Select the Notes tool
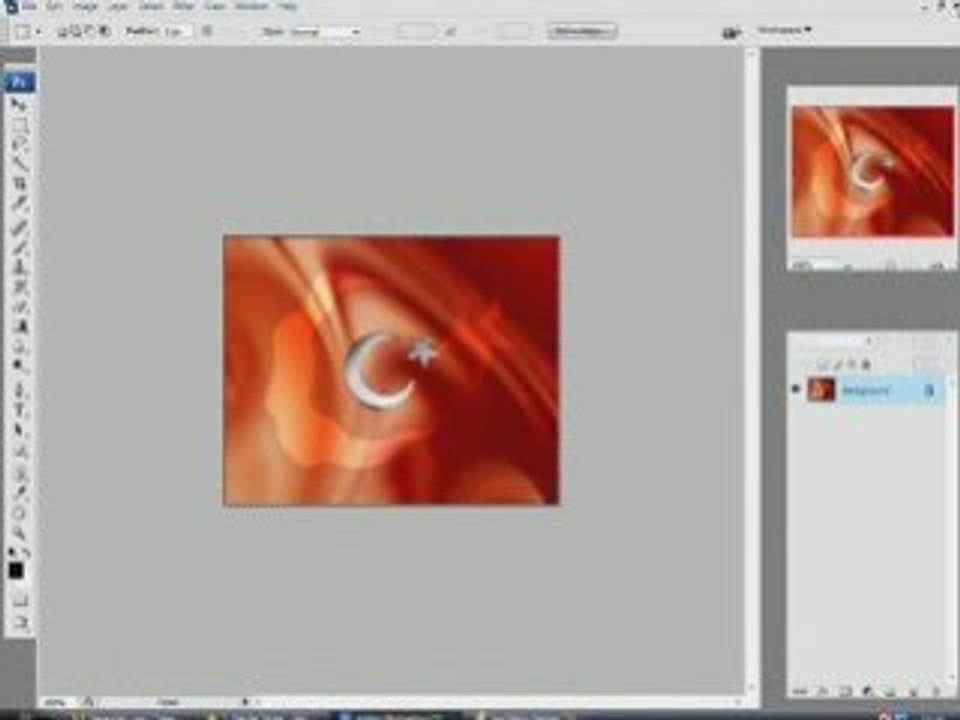Viewport: 960px width, 720px height. coord(19,473)
